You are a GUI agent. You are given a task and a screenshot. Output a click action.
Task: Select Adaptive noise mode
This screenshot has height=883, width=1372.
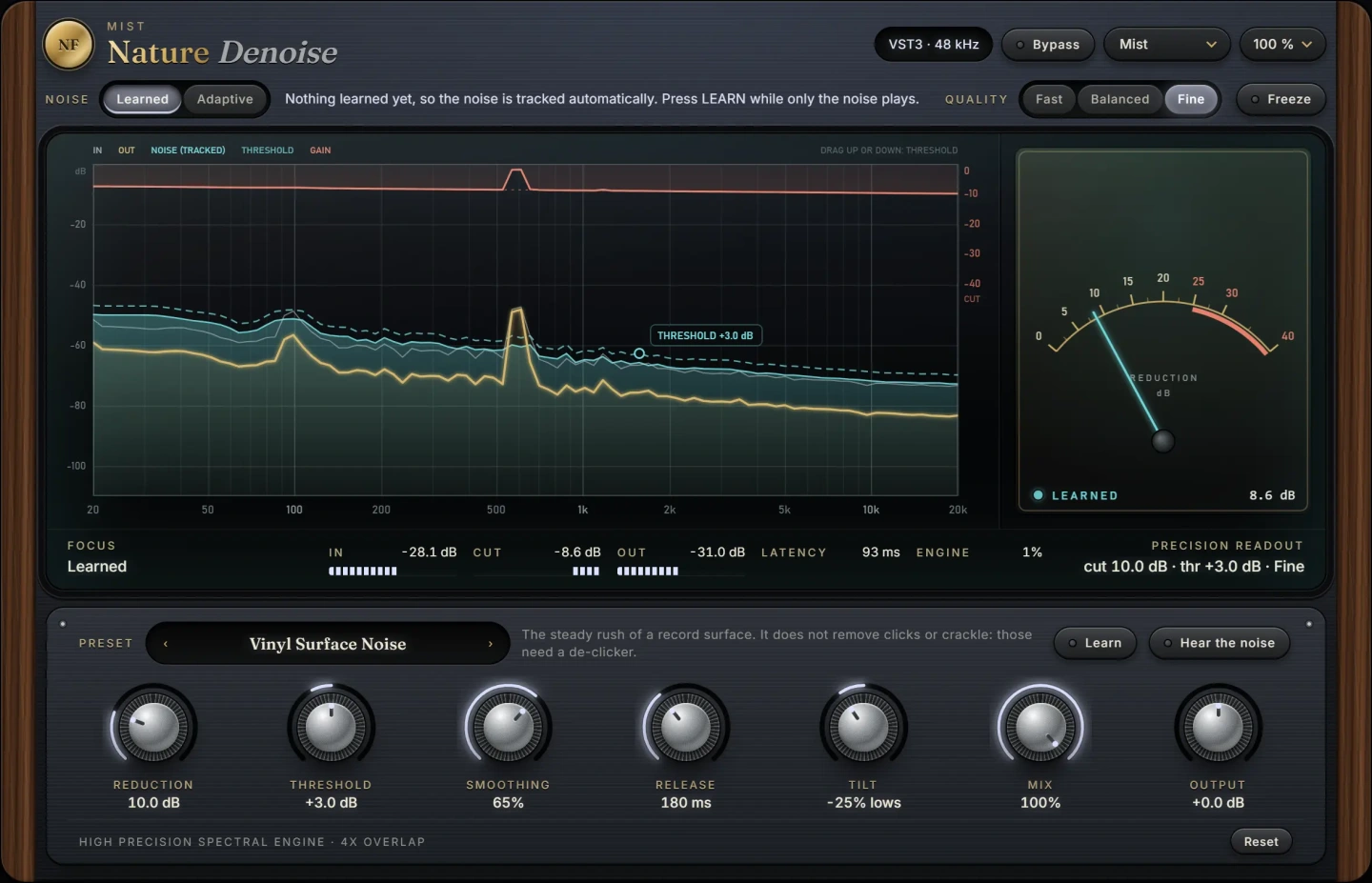click(225, 99)
